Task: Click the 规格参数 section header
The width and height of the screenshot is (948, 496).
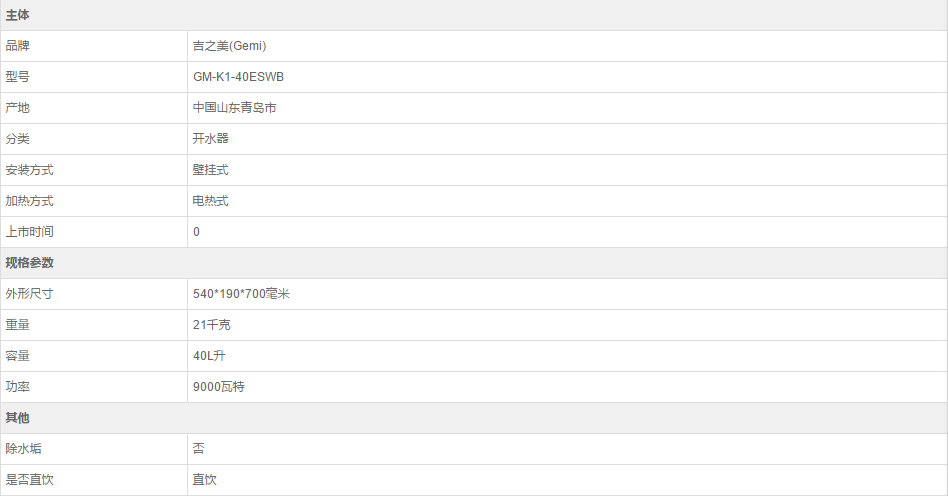Action: pos(30,263)
